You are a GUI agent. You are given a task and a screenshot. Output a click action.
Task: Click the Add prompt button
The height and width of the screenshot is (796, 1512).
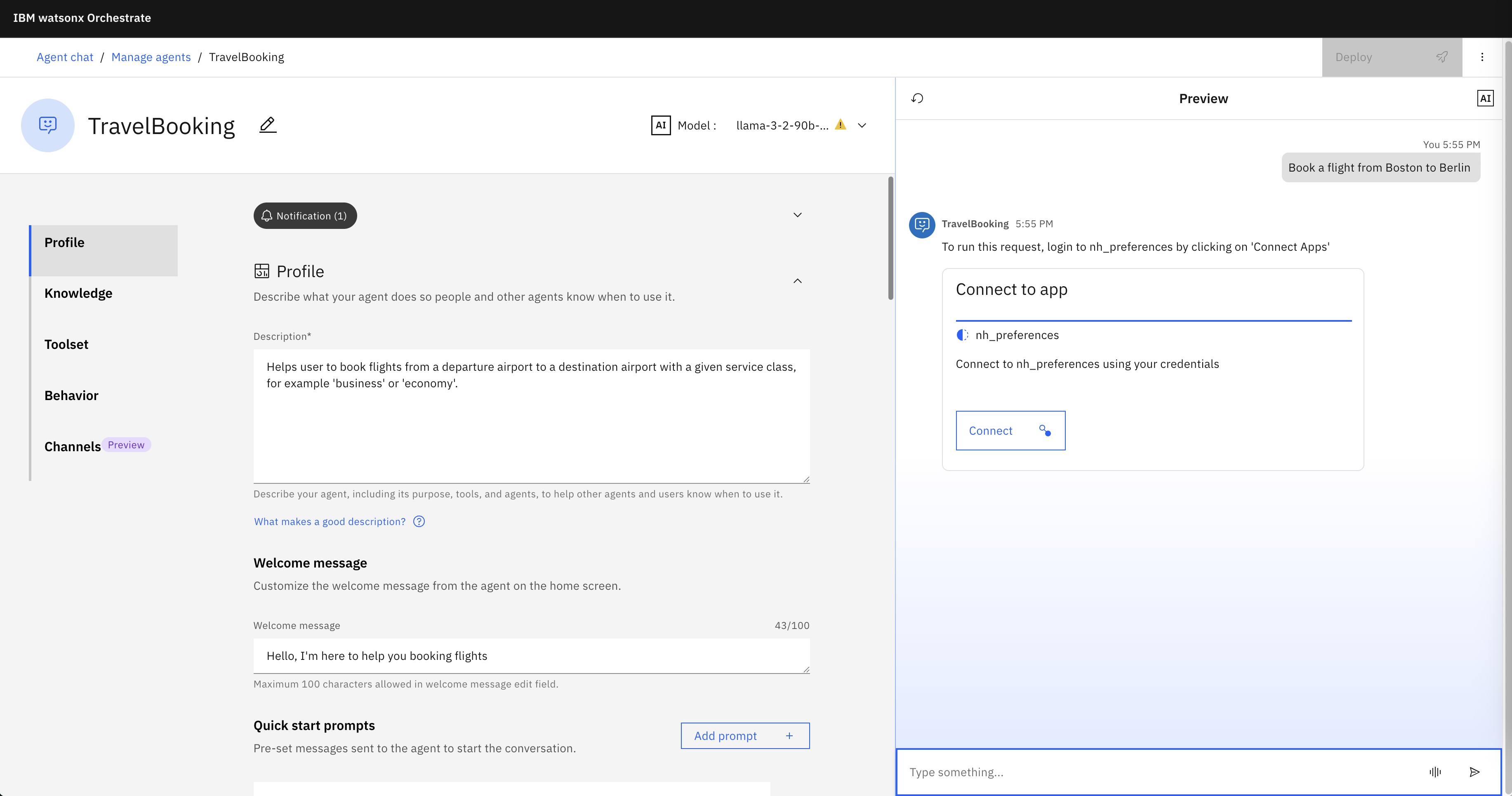click(x=745, y=735)
